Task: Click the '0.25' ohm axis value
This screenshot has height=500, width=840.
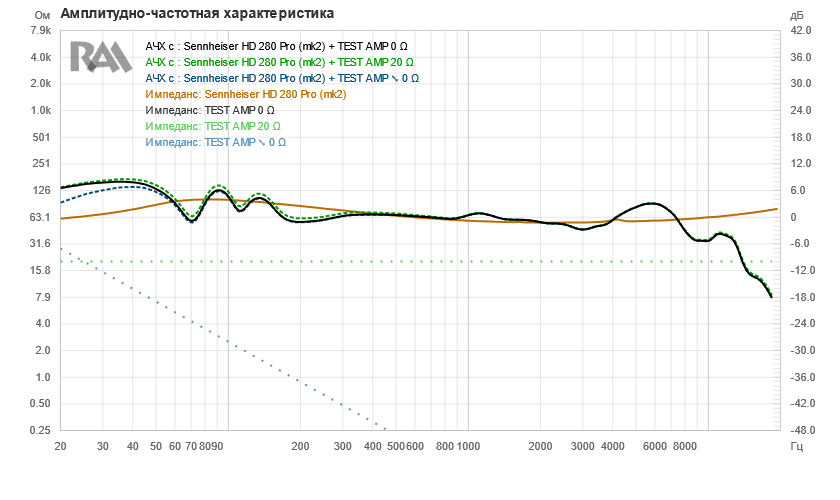Action: pos(40,430)
